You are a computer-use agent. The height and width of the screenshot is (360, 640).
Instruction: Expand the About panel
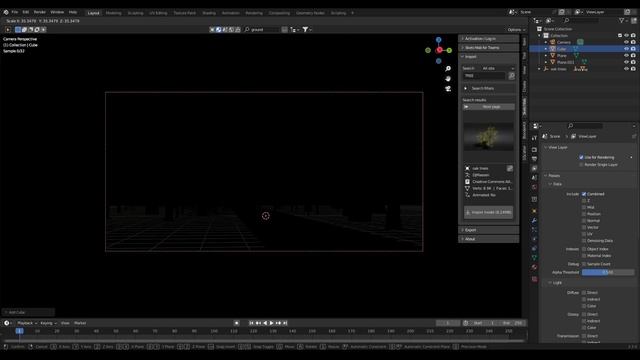pyautogui.click(x=489, y=239)
